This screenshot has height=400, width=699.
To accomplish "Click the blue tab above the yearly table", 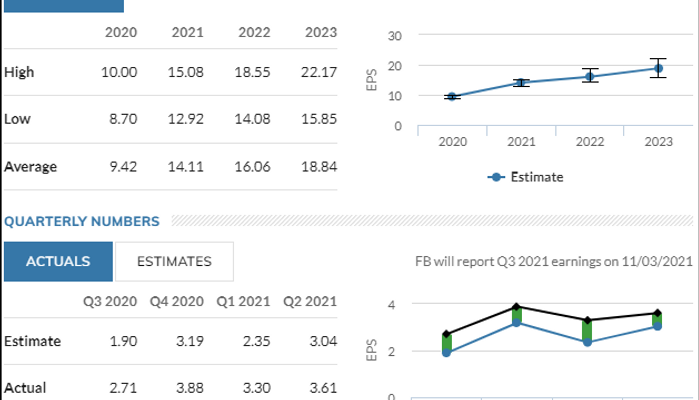I will tap(64, 6).
